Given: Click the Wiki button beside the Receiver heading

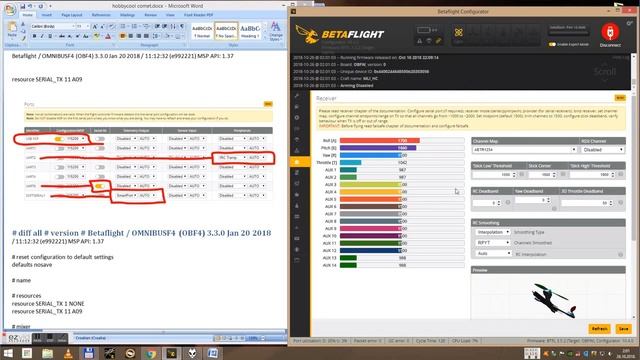Looking at the screenshot, I should tap(620, 98).
